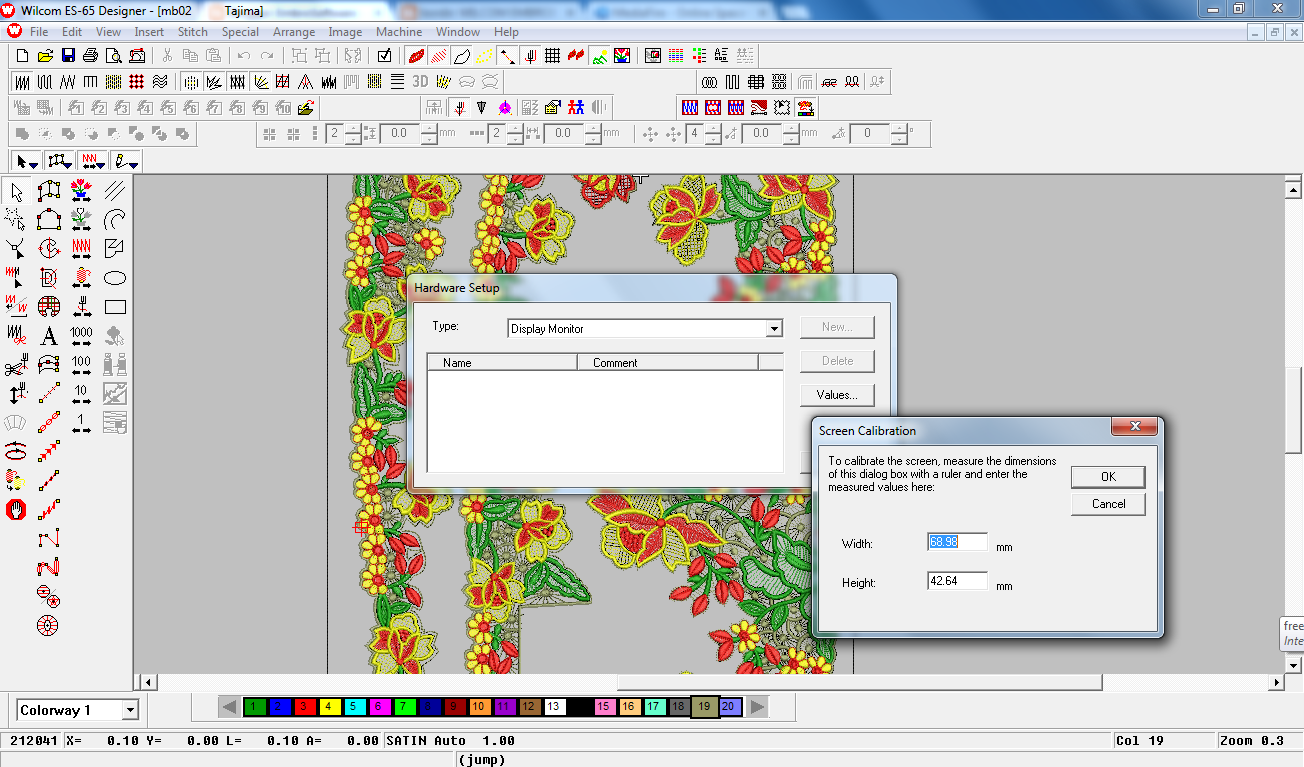The height and width of the screenshot is (767, 1304).
Task: Click the stepper beside the value 4
Action: click(714, 133)
